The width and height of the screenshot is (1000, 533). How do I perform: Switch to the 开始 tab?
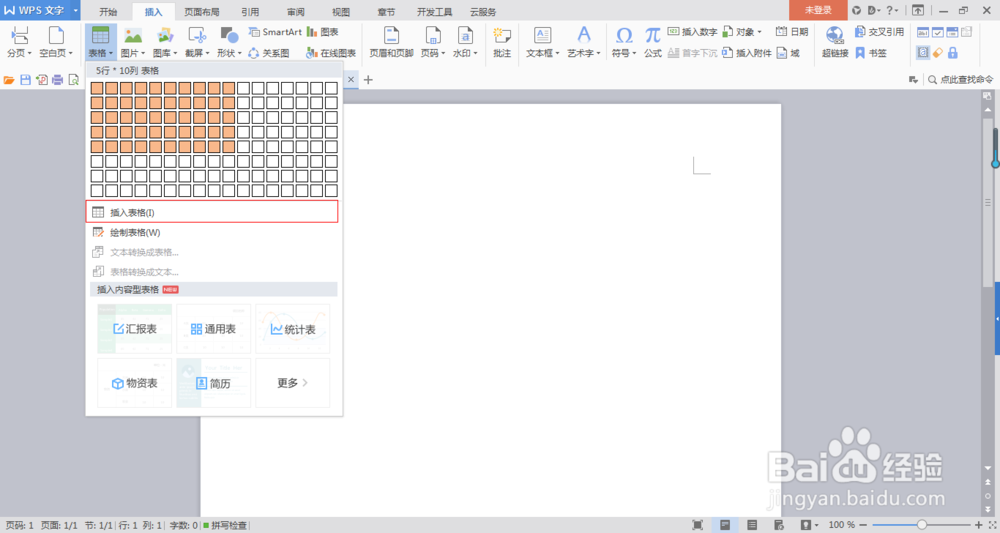click(x=108, y=12)
